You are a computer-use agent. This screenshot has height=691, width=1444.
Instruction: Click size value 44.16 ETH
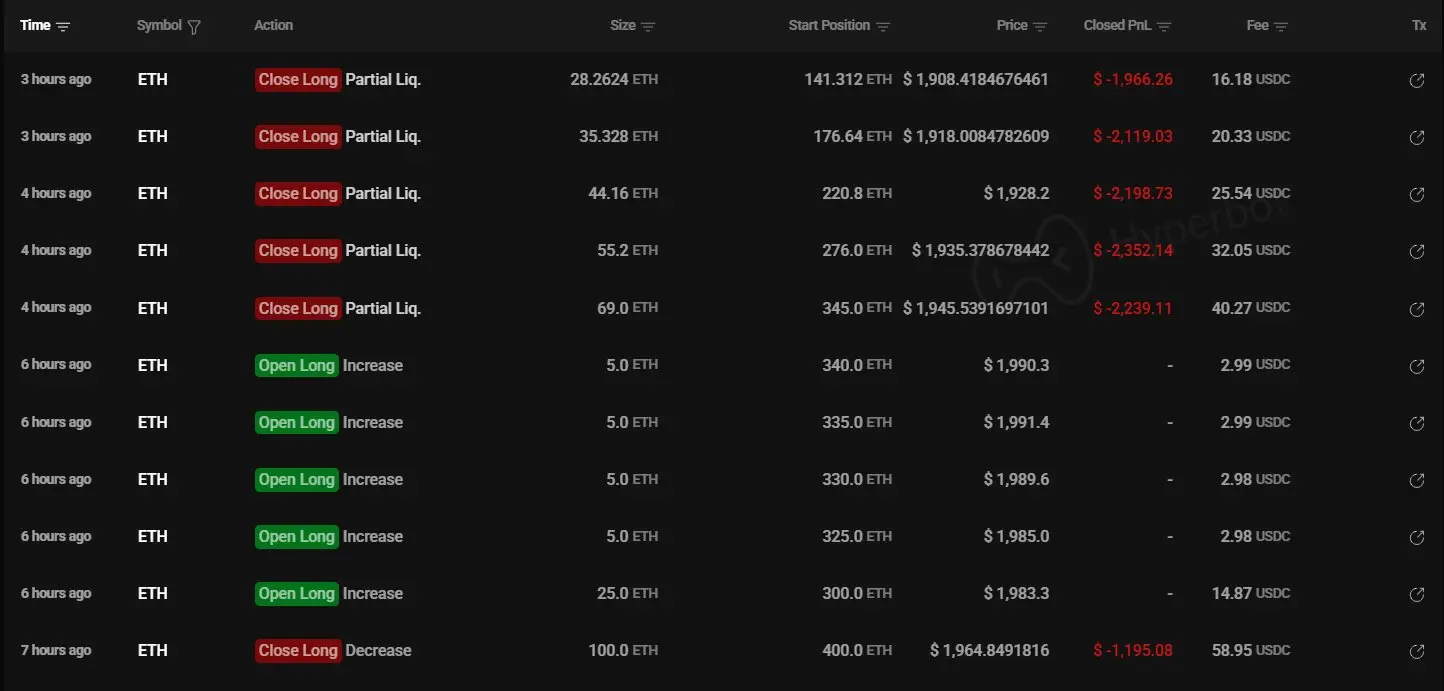point(623,194)
